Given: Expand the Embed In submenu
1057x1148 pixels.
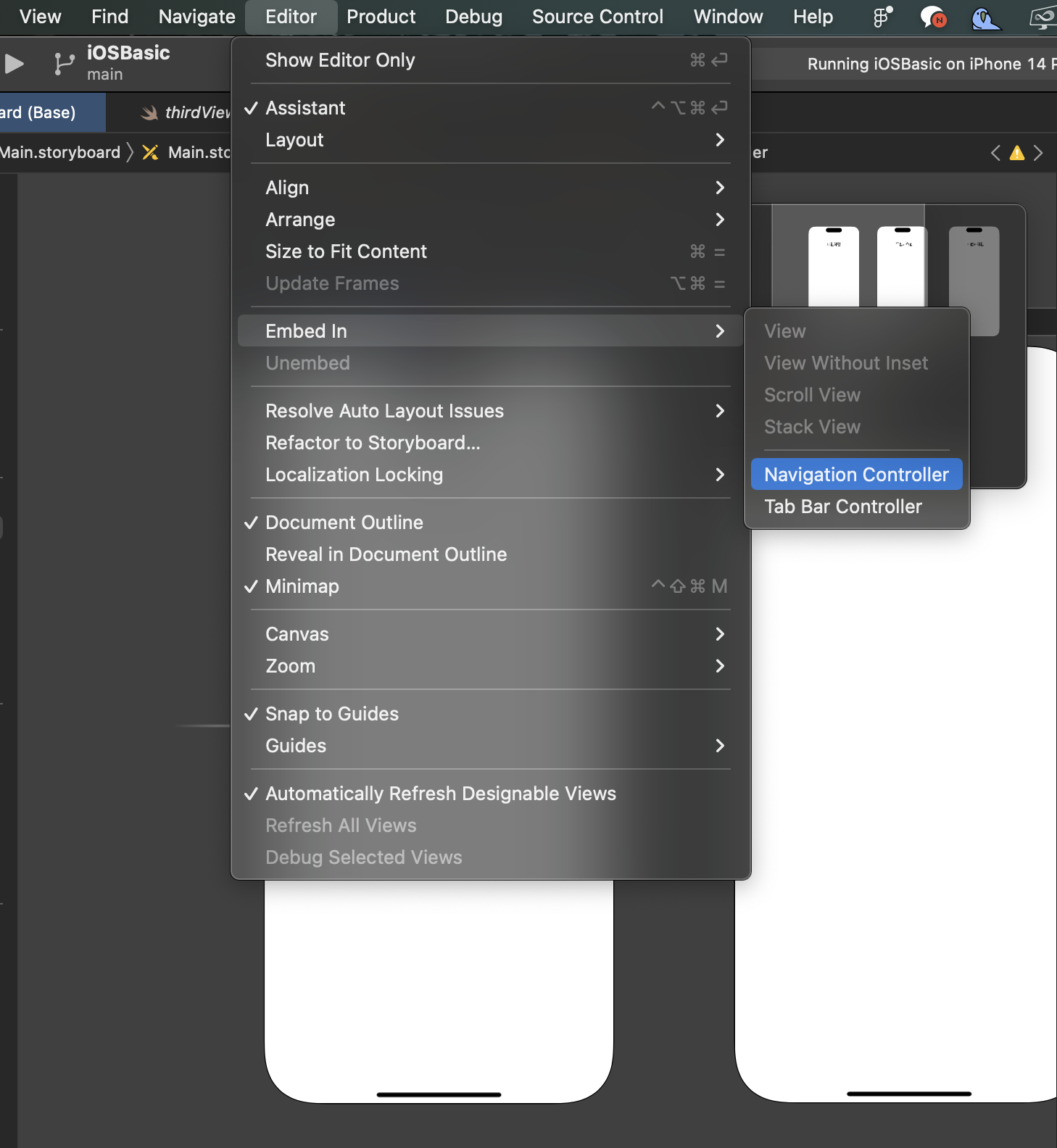Looking at the screenshot, I should 491,331.
